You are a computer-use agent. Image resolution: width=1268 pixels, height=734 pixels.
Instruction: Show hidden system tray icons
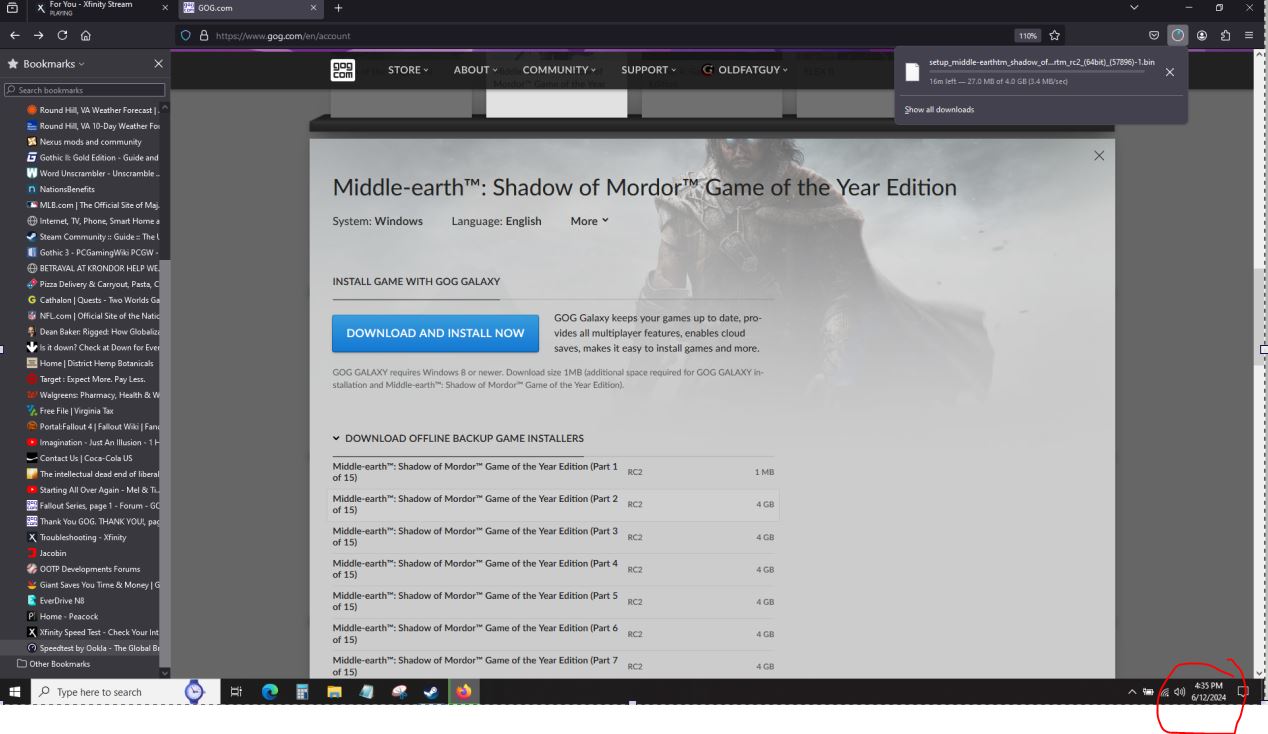1132,692
